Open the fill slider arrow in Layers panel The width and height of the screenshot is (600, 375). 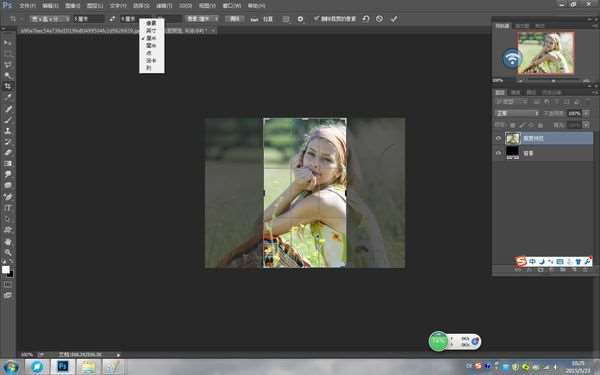tap(586, 125)
